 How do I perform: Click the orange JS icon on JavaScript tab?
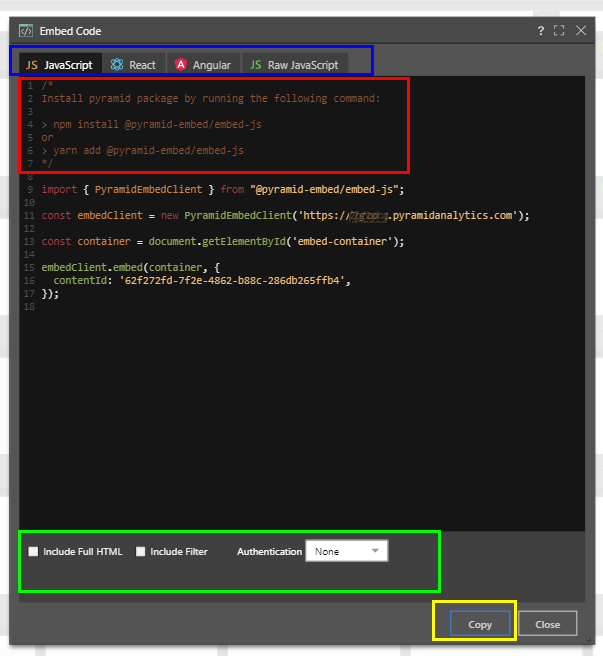[32, 65]
